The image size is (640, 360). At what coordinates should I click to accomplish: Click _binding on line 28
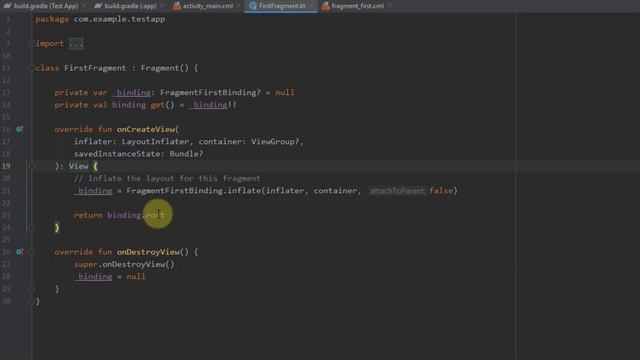click(x=93, y=276)
